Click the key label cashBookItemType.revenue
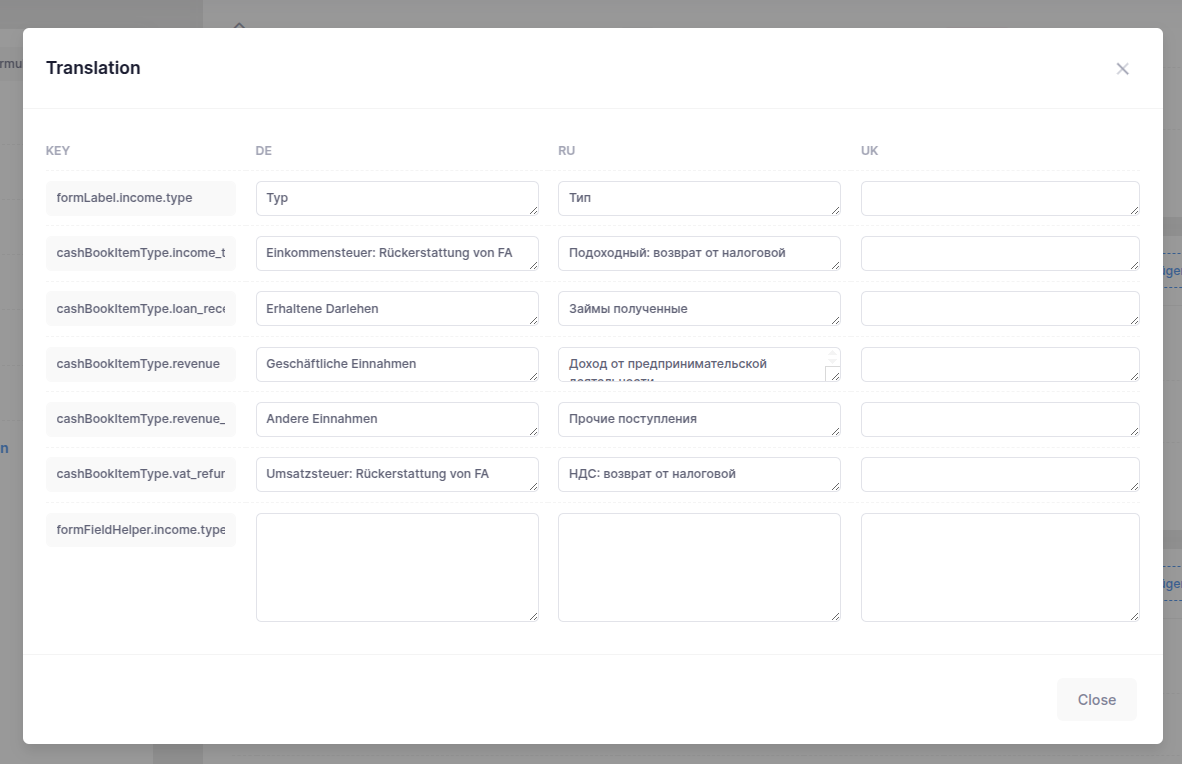The height and width of the screenshot is (764, 1182). tap(140, 364)
